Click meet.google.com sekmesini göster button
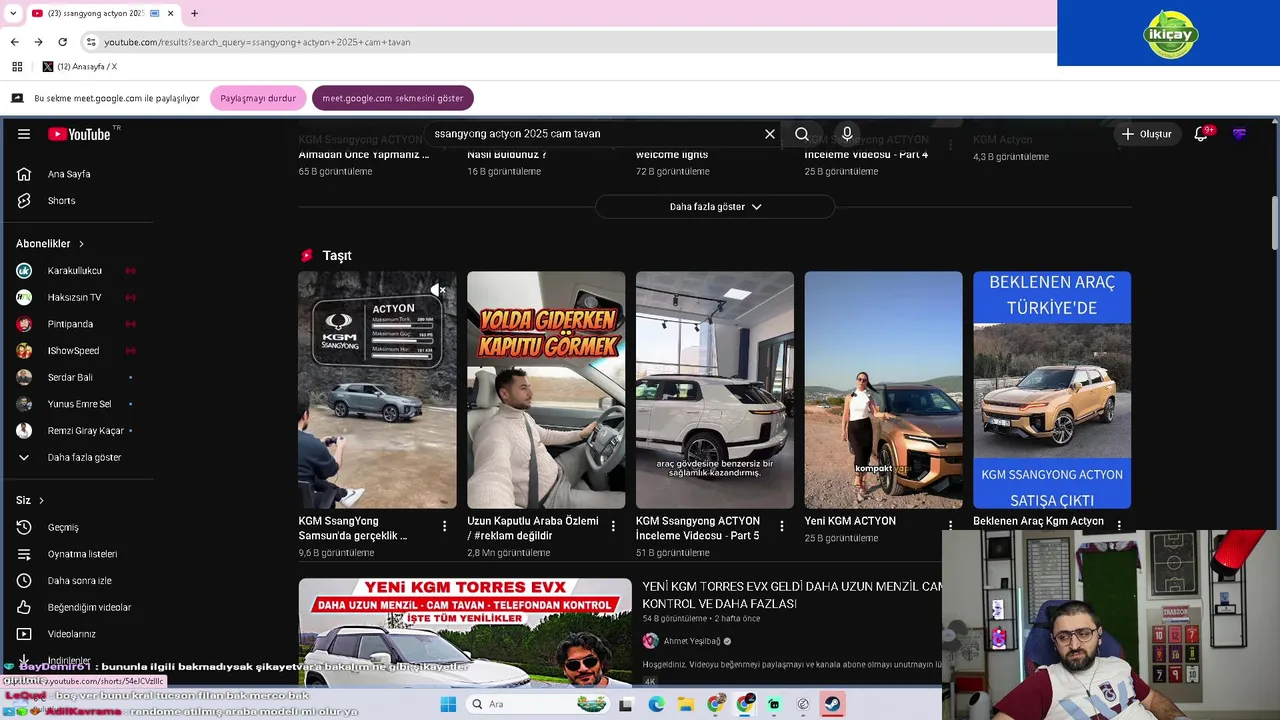The height and width of the screenshot is (720, 1280). tap(393, 98)
